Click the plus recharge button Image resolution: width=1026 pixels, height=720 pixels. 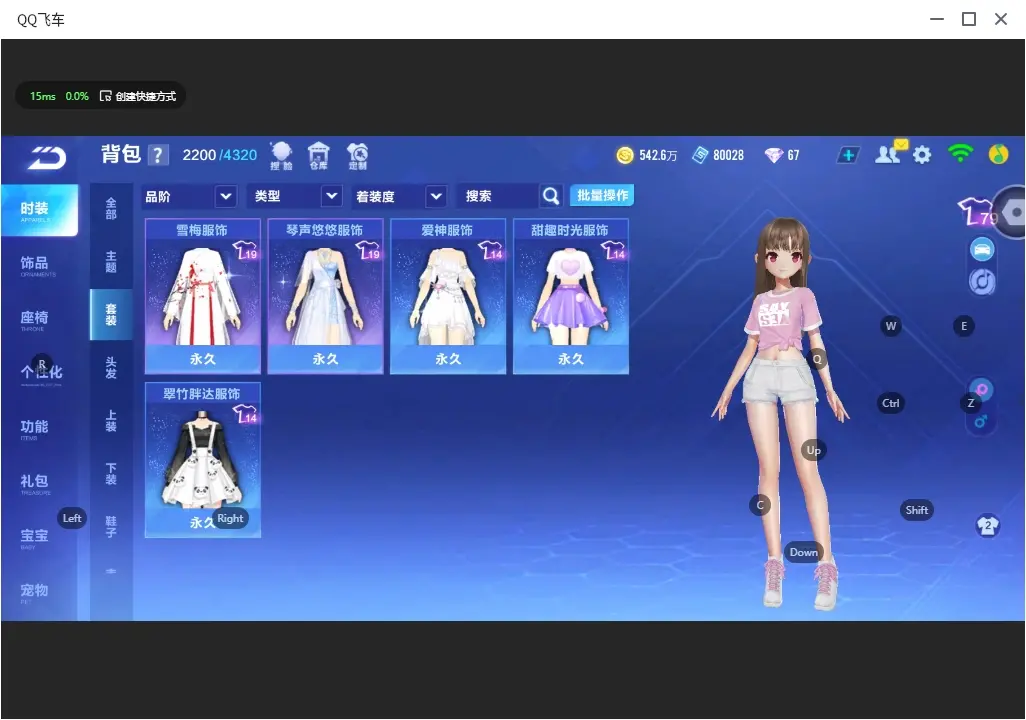pyautogui.click(x=848, y=155)
